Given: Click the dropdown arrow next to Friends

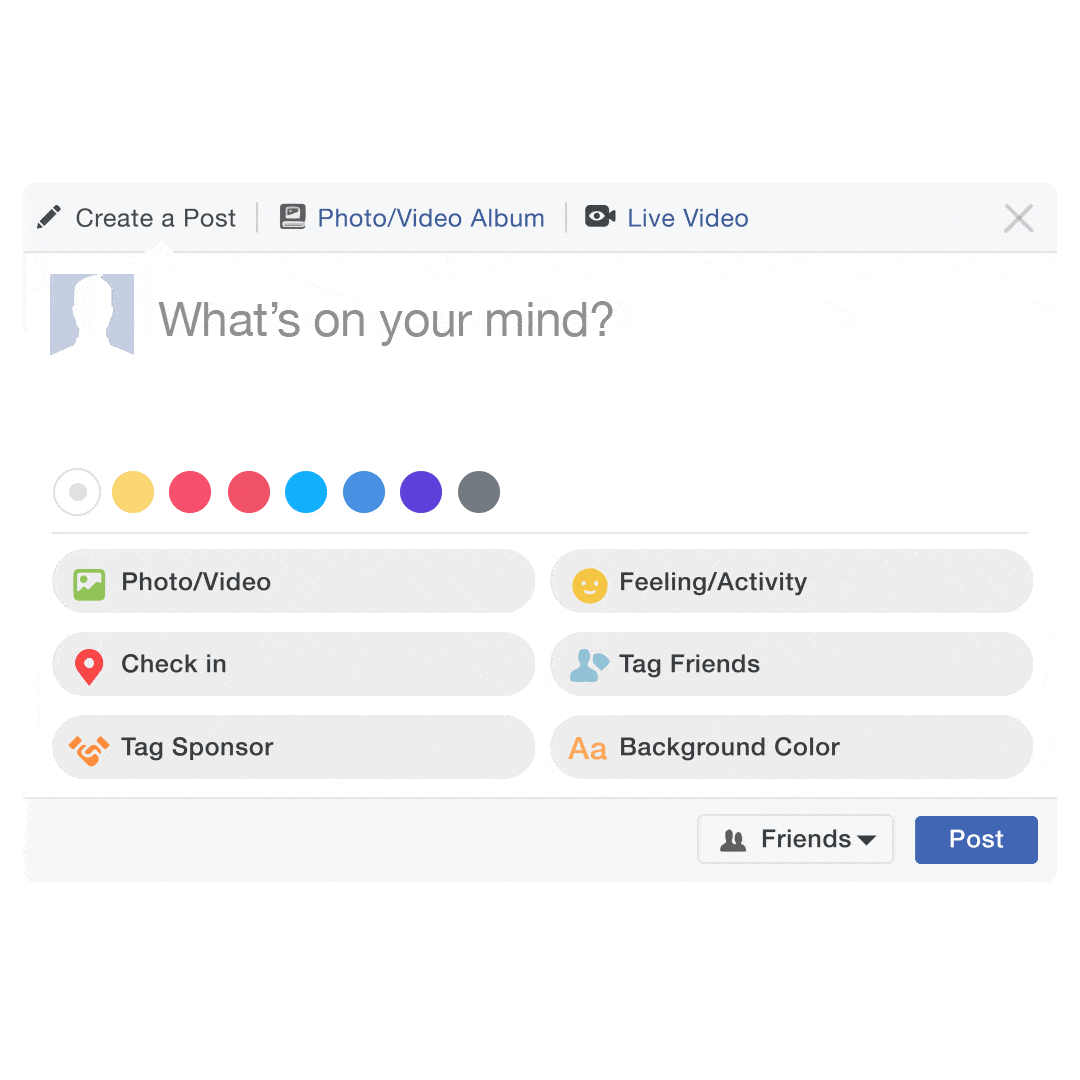Looking at the screenshot, I should tap(866, 840).
